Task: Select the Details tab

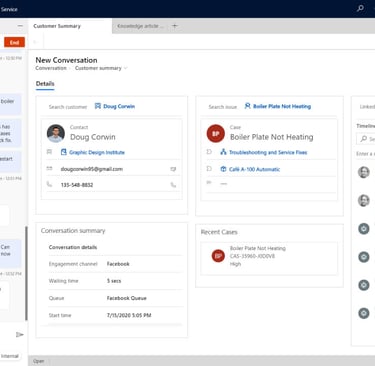Action: (45, 84)
